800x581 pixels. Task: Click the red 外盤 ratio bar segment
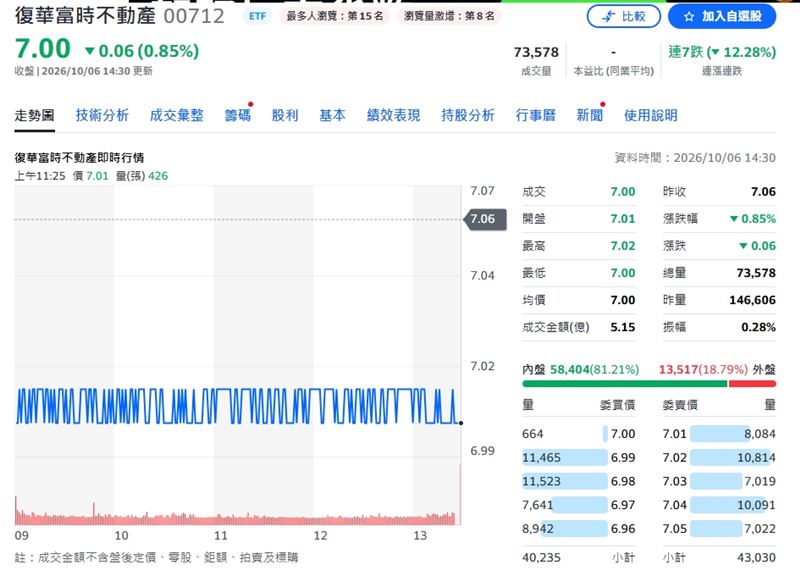pos(752,384)
